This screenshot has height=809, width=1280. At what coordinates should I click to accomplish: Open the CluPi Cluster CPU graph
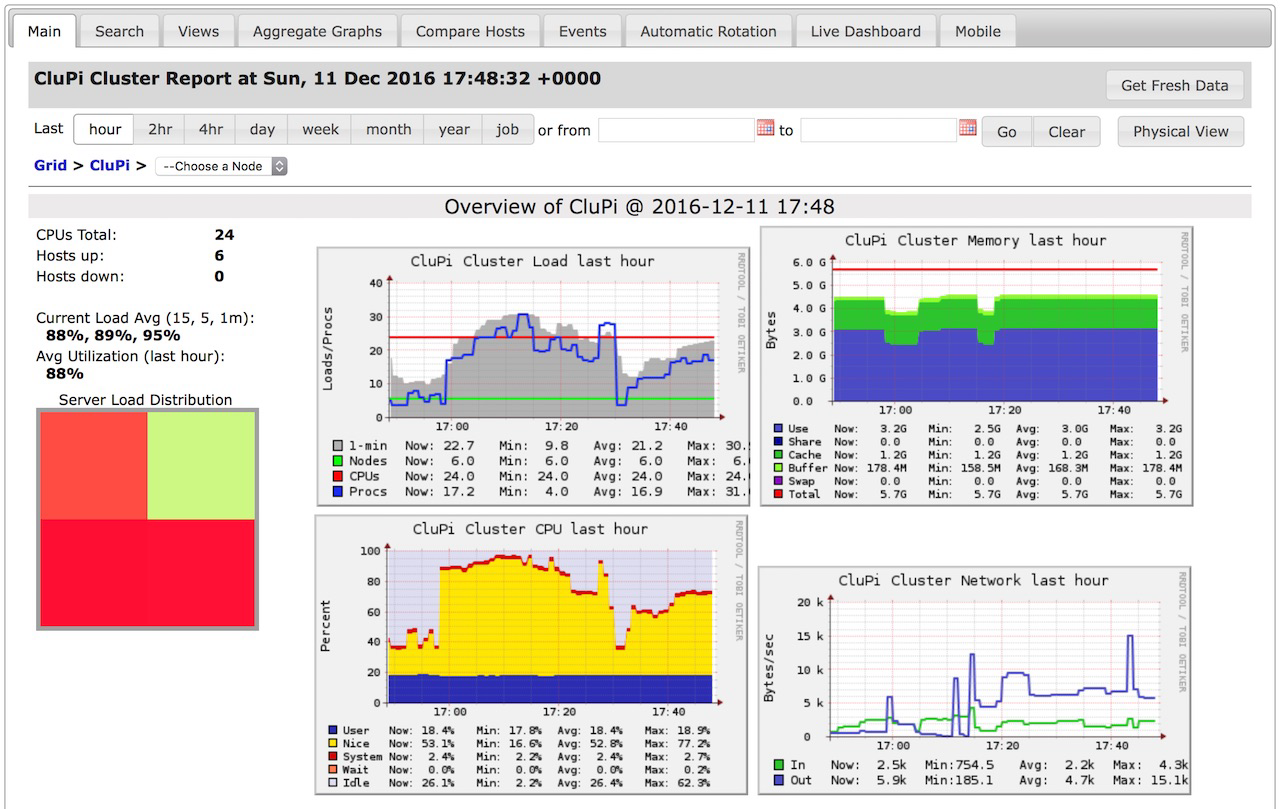click(530, 654)
